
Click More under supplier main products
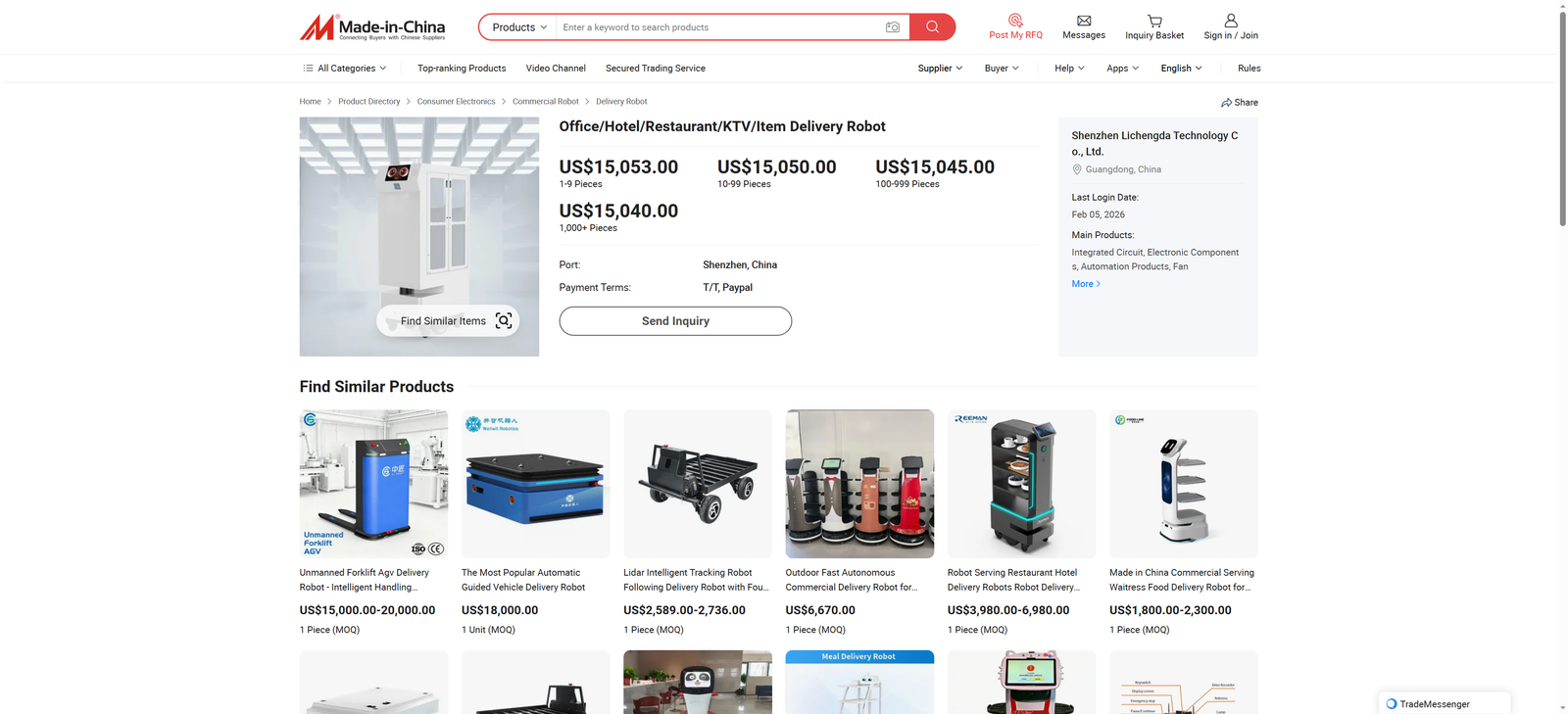pos(1086,284)
